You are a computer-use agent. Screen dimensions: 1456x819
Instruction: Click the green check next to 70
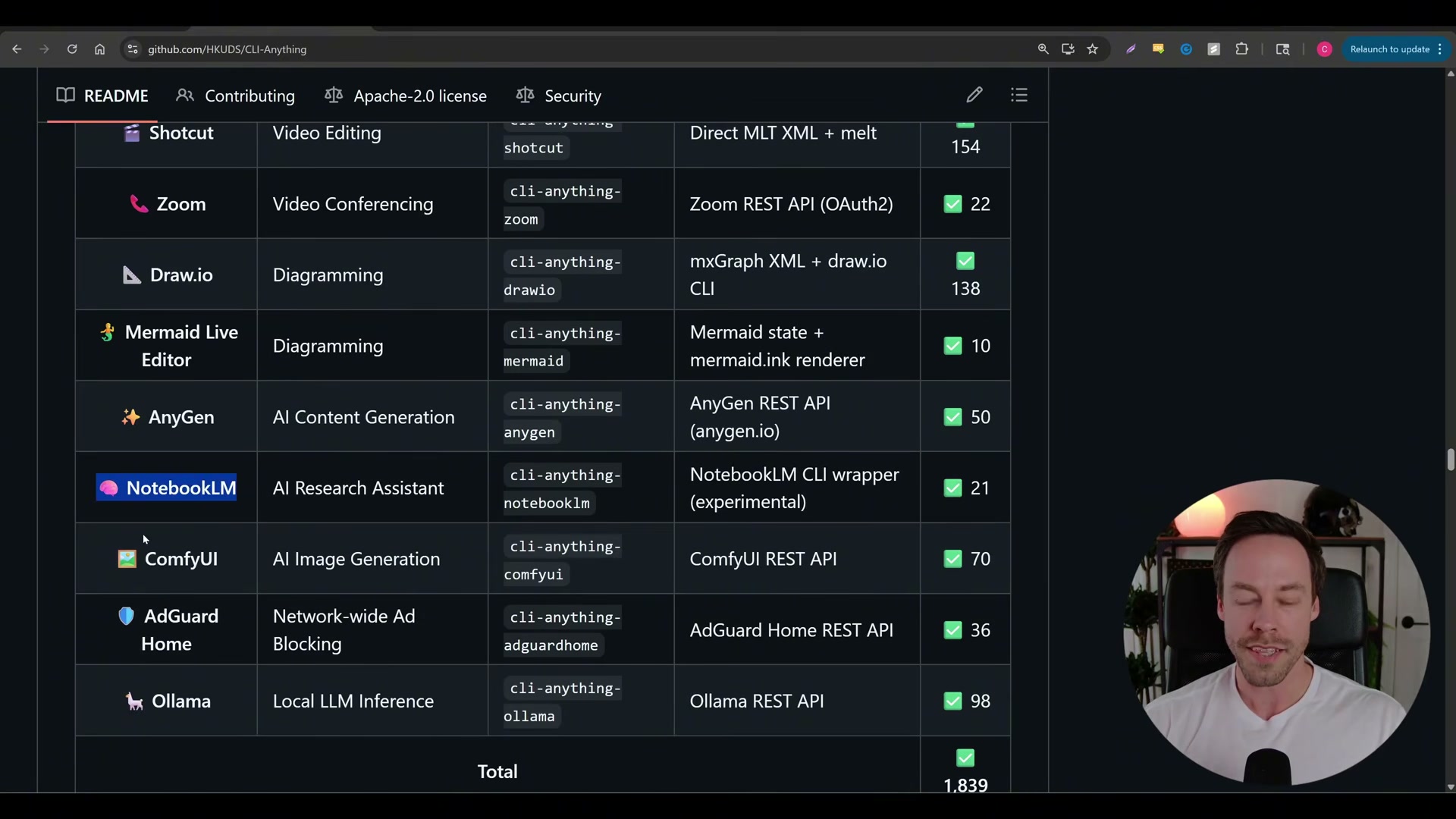coord(953,559)
